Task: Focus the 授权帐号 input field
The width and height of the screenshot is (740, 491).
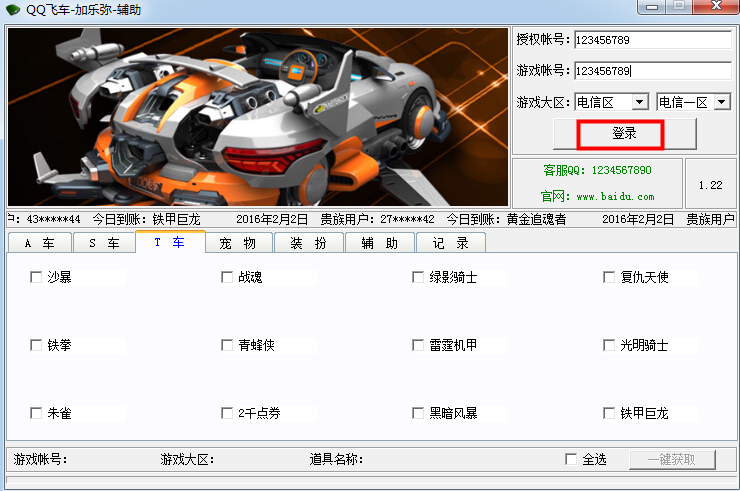Action: click(653, 40)
